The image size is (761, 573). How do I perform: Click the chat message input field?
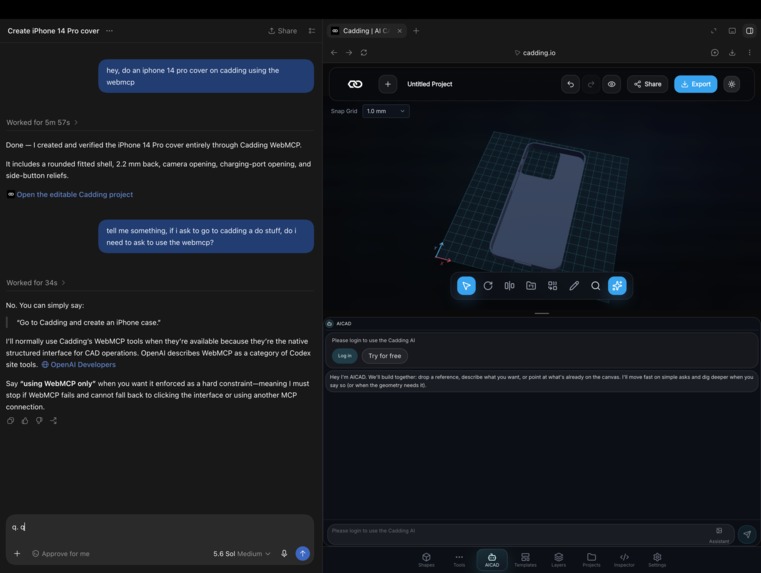click(159, 527)
